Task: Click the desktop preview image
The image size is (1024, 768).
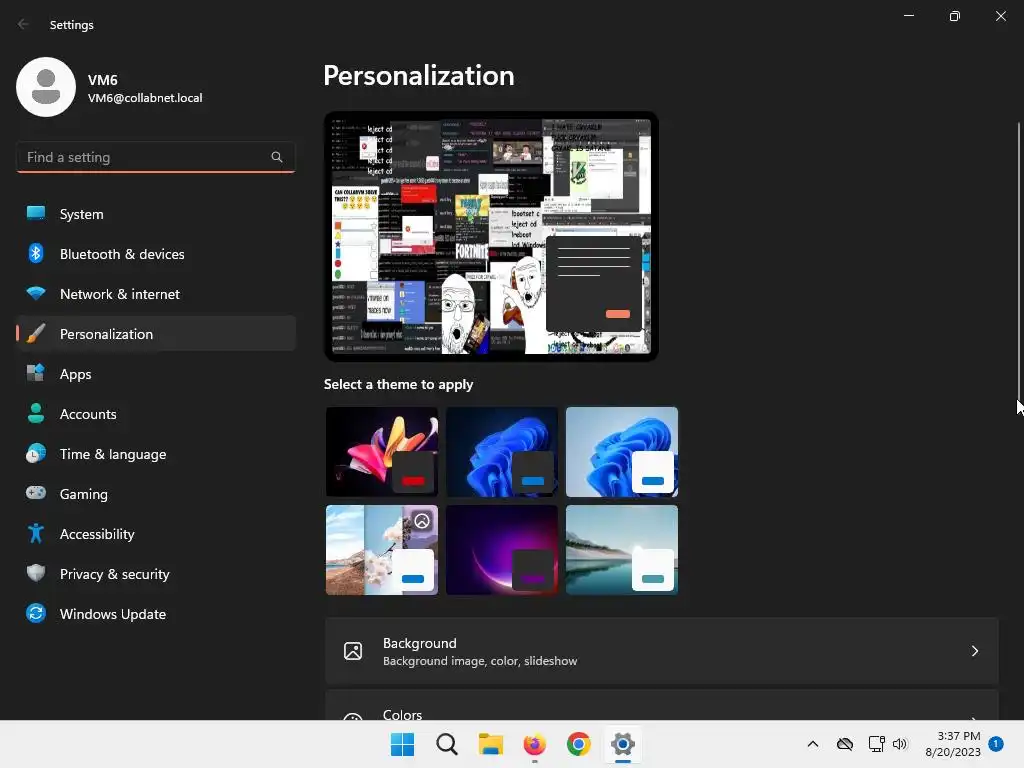Action: [x=491, y=236]
